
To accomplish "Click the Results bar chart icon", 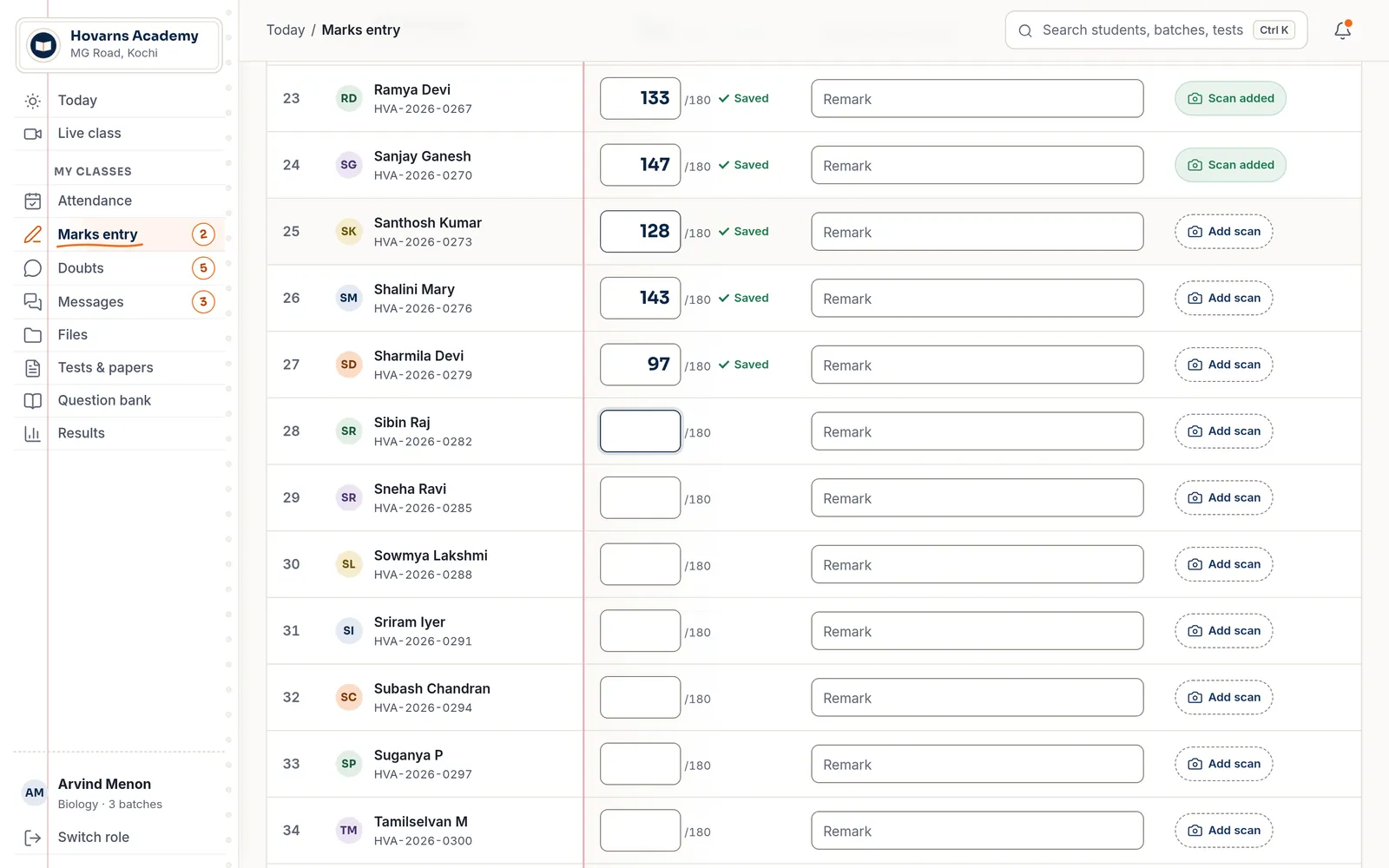I will point(33,433).
